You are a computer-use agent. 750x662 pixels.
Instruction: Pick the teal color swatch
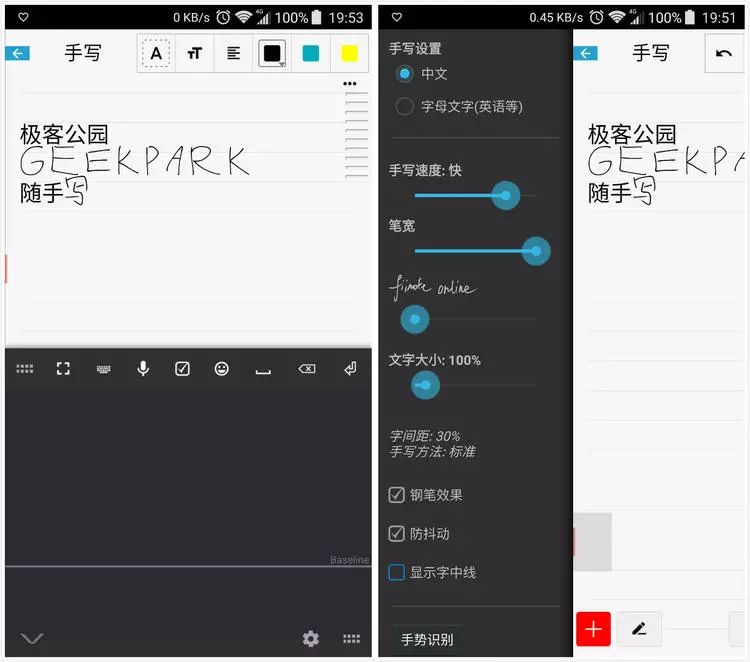click(x=311, y=54)
